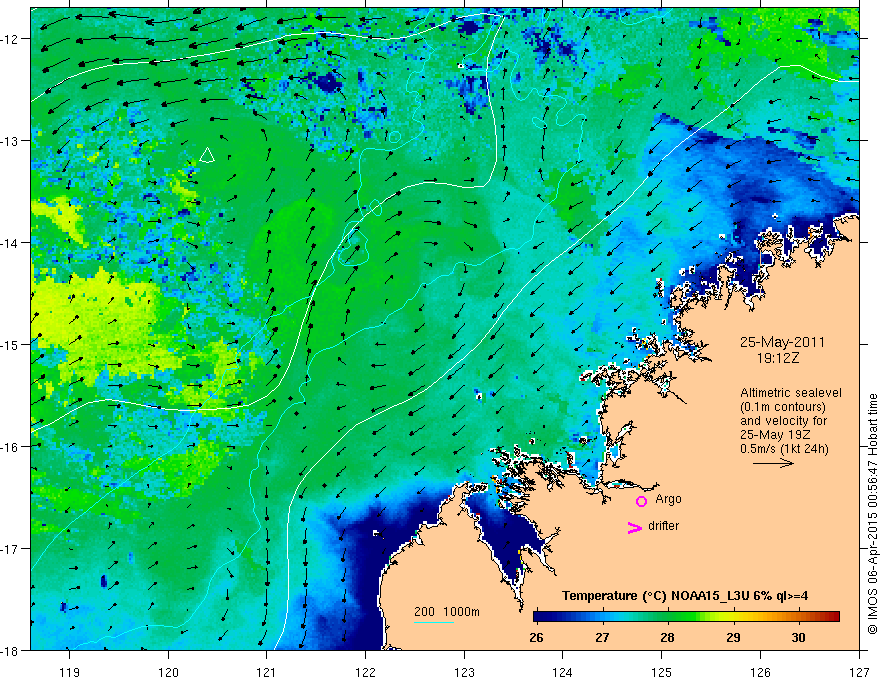Click the '119' longitude axis label
This screenshot has width=880, height=680.
pyautogui.click(x=70, y=672)
